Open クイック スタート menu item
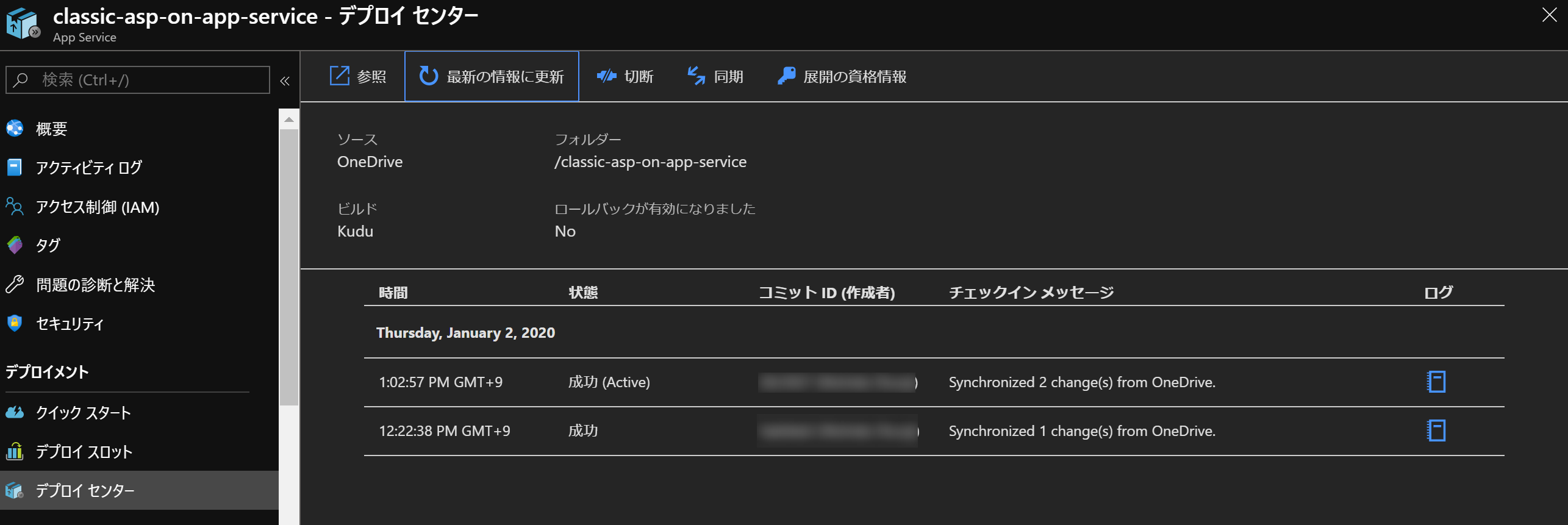Image resolution: width=1568 pixels, height=525 pixels. (x=139, y=413)
